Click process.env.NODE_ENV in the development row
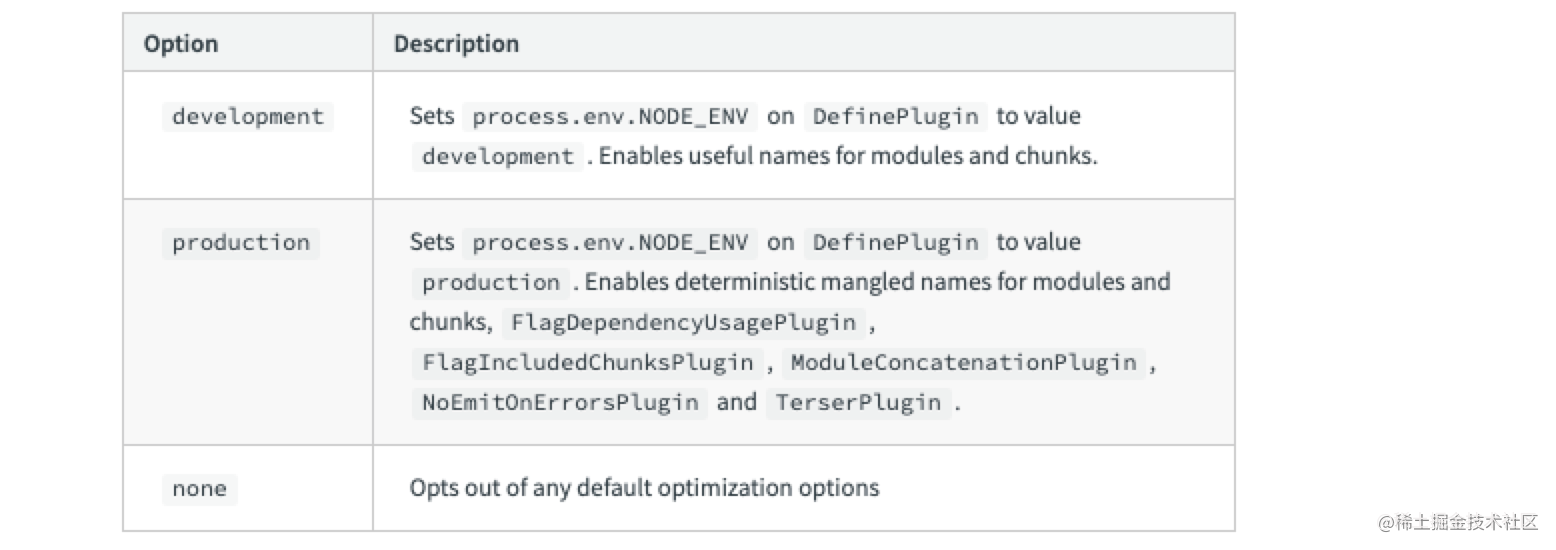The height and width of the screenshot is (550, 1556). pos(610,116)
